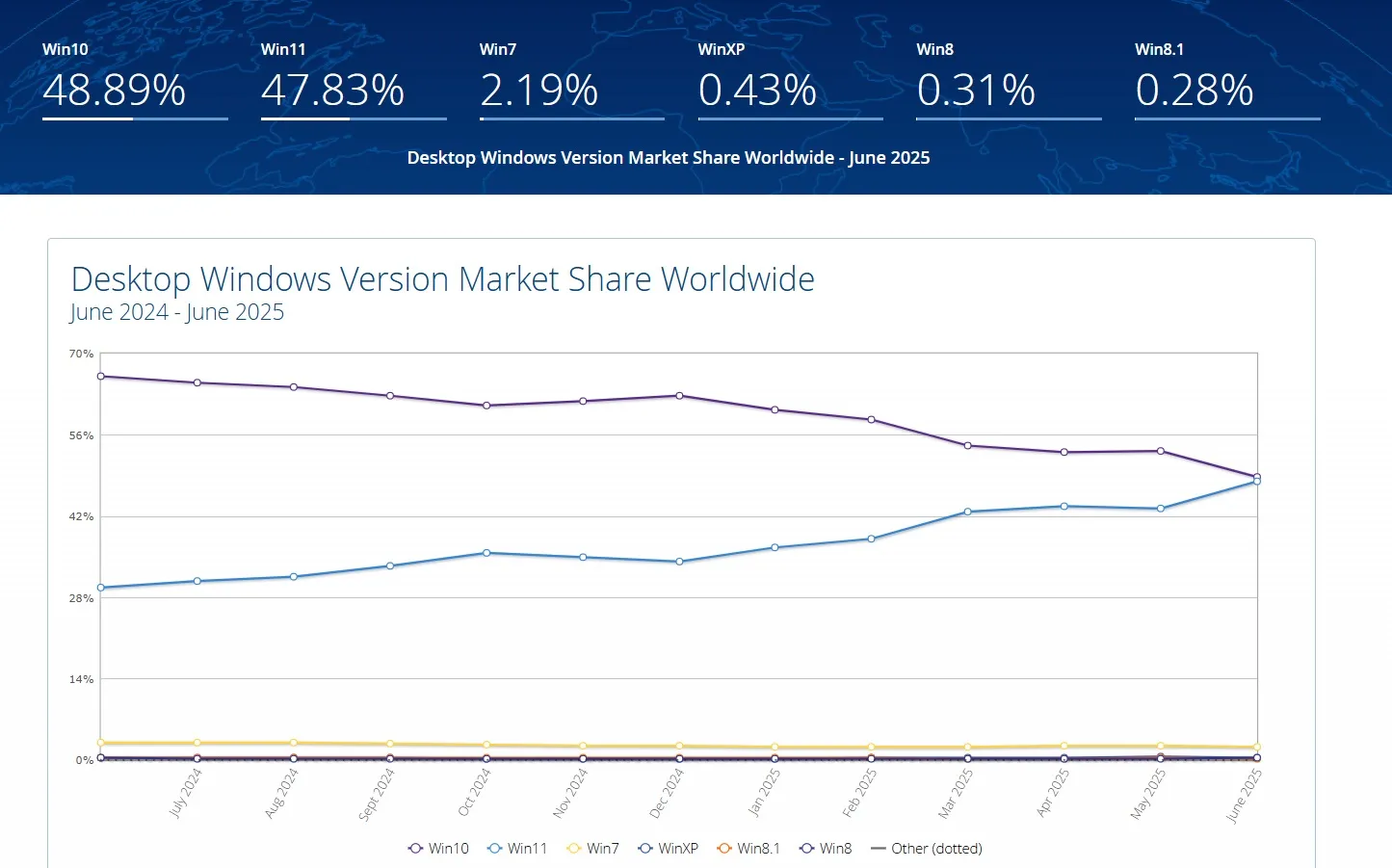The image size is (1392, 868).
Task: Click the Win11 data point for May 2025
Action: (x=1161, y=509)
